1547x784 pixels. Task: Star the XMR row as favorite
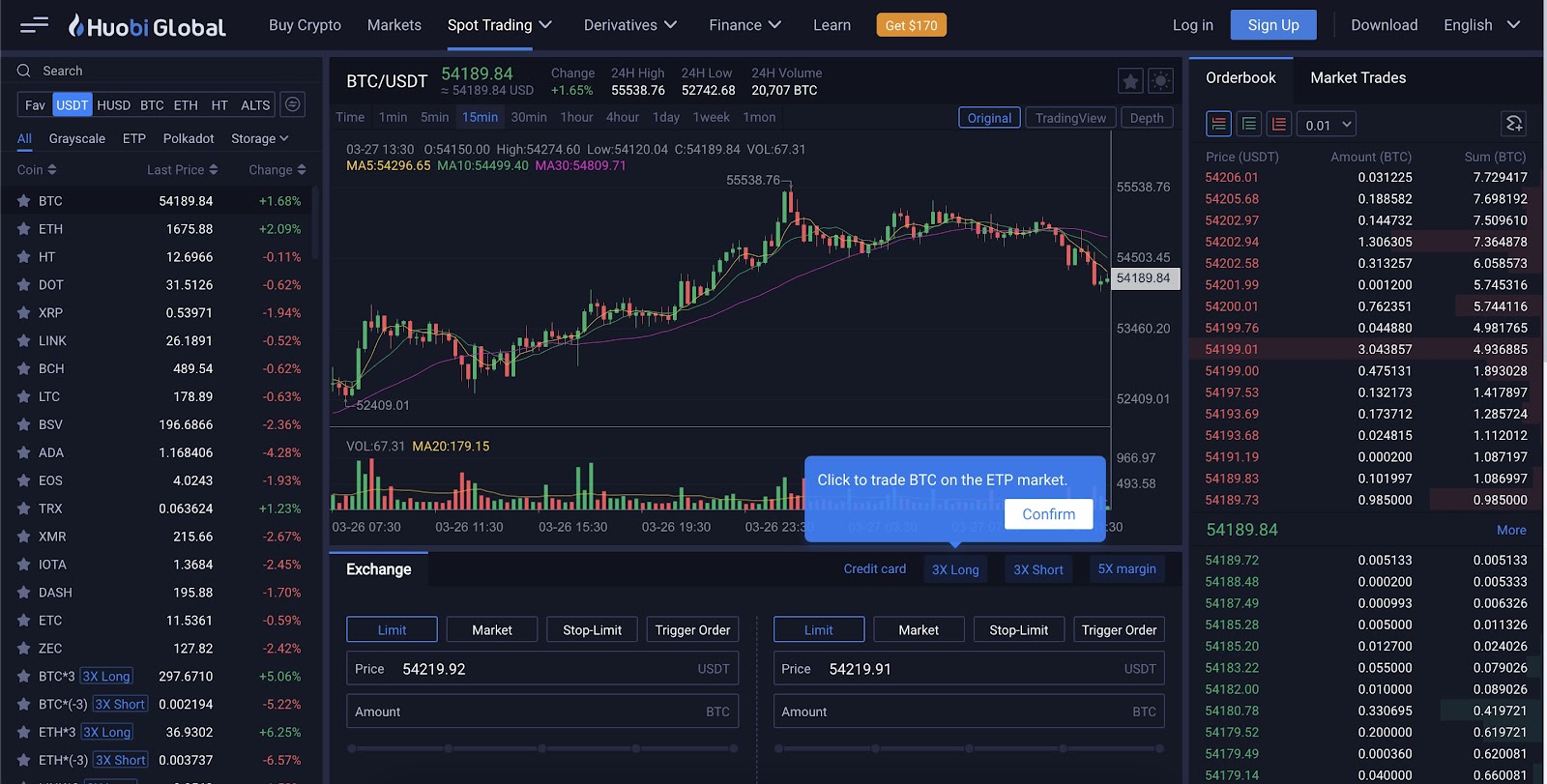tap(23, 537)
